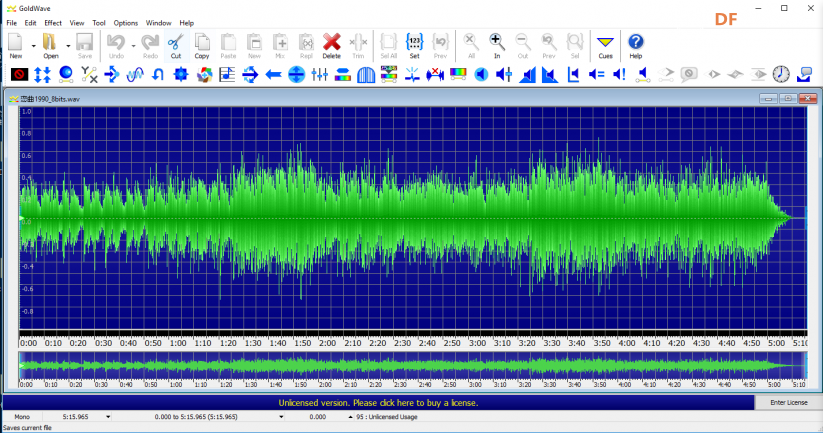823x433 pixels.
Task: Open the Tool menu
Action: point(99,23)
